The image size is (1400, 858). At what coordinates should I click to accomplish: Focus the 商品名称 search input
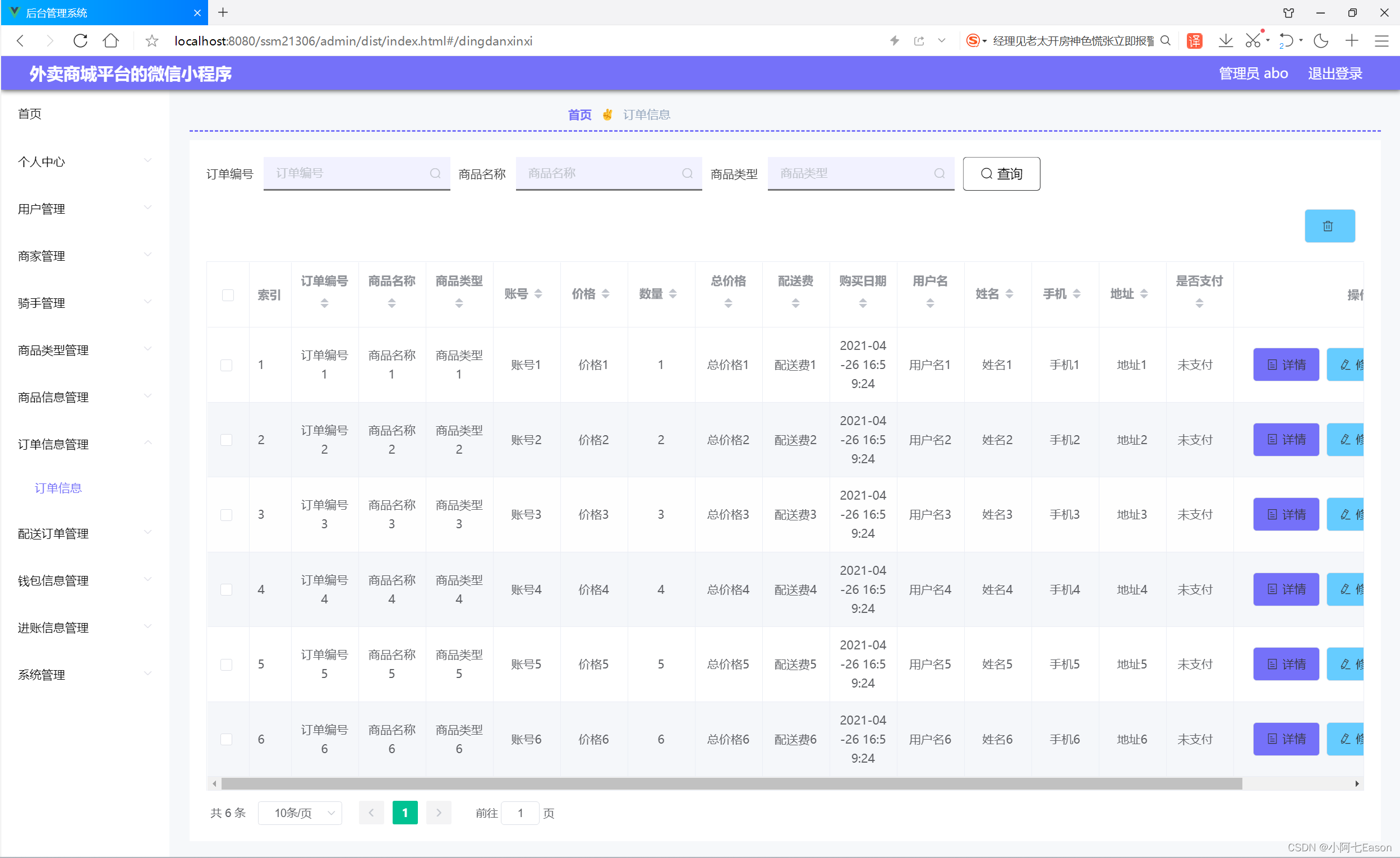[609, 173]
